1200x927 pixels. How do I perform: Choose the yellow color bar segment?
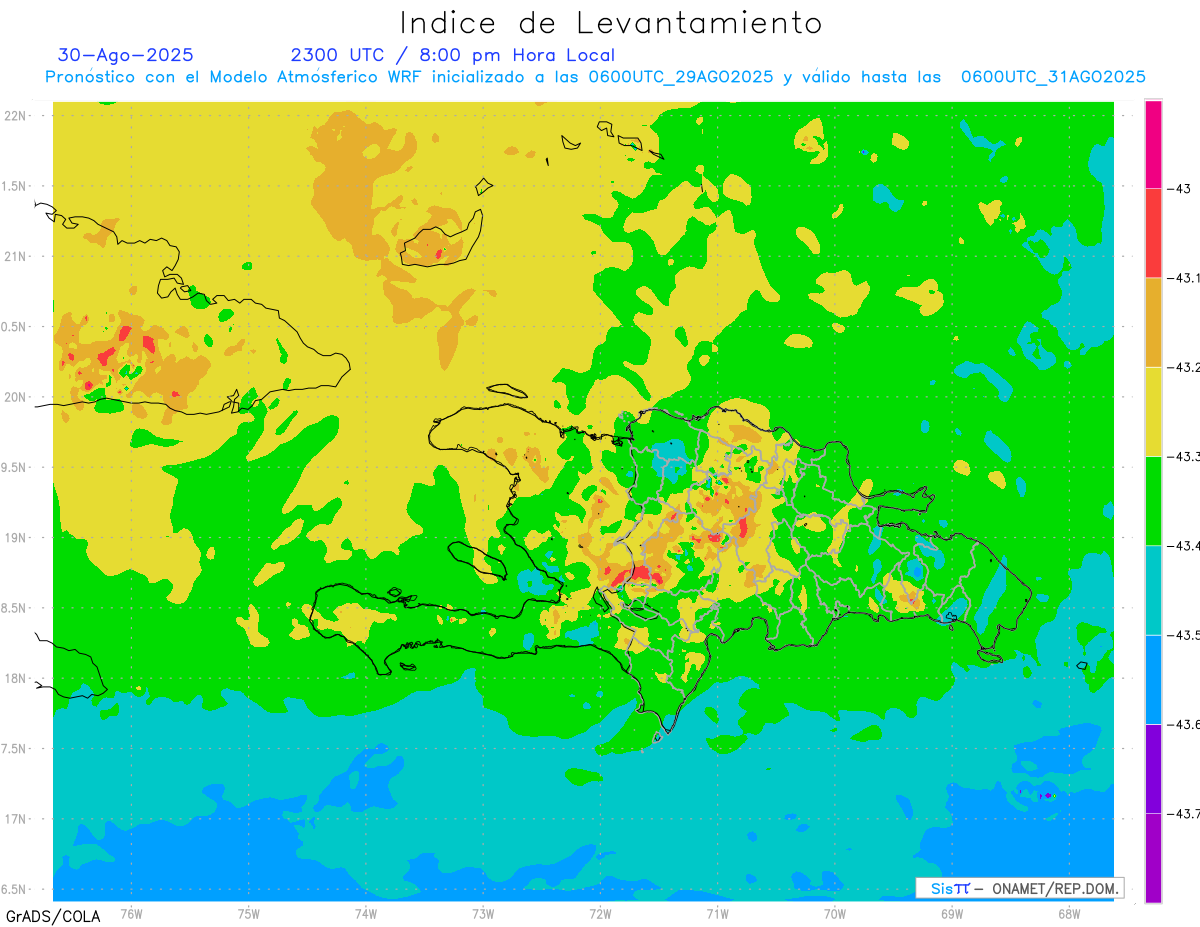pyautogui.click(x=1153, y=411)
